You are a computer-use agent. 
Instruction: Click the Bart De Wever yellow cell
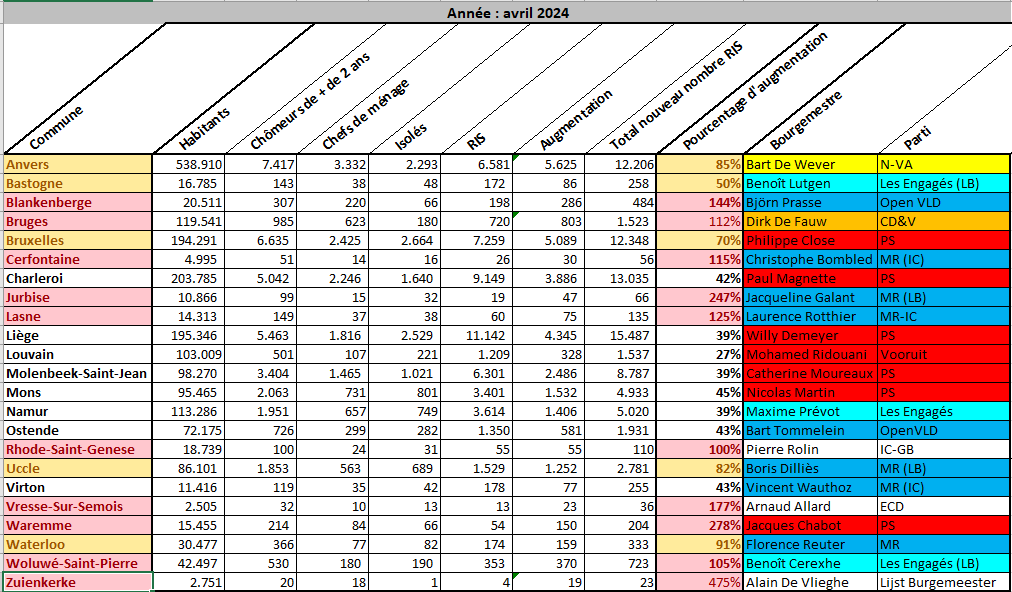pyautogui.click(x=809, y=164)
